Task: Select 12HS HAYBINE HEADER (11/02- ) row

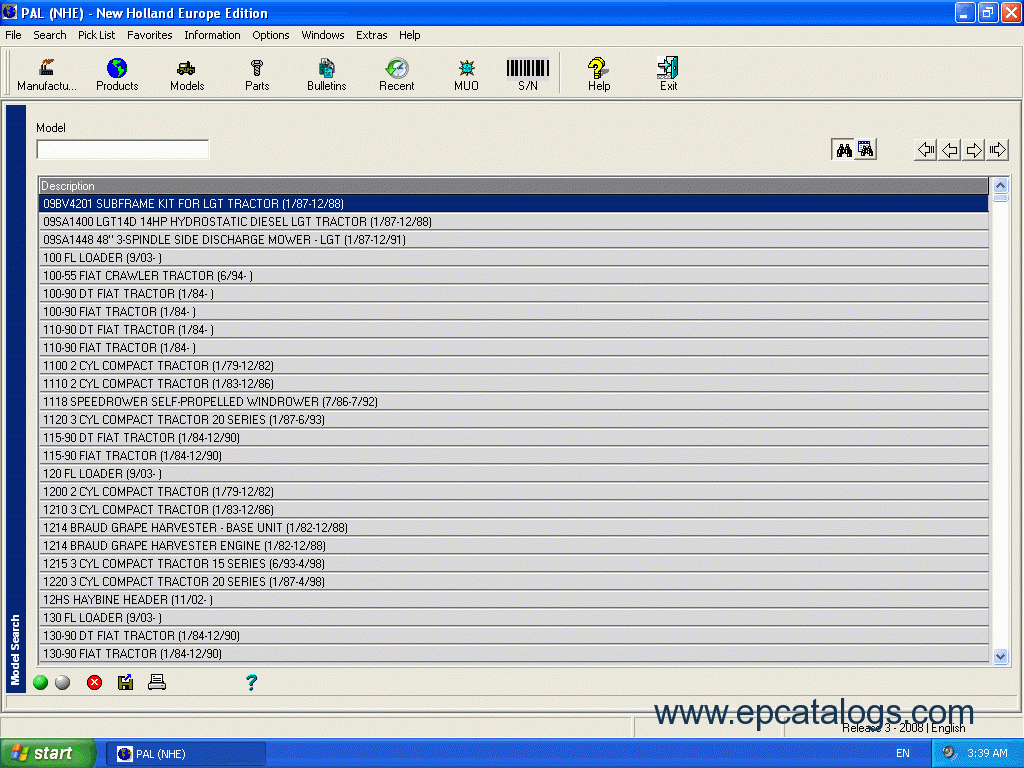Action: click(513, 600)
